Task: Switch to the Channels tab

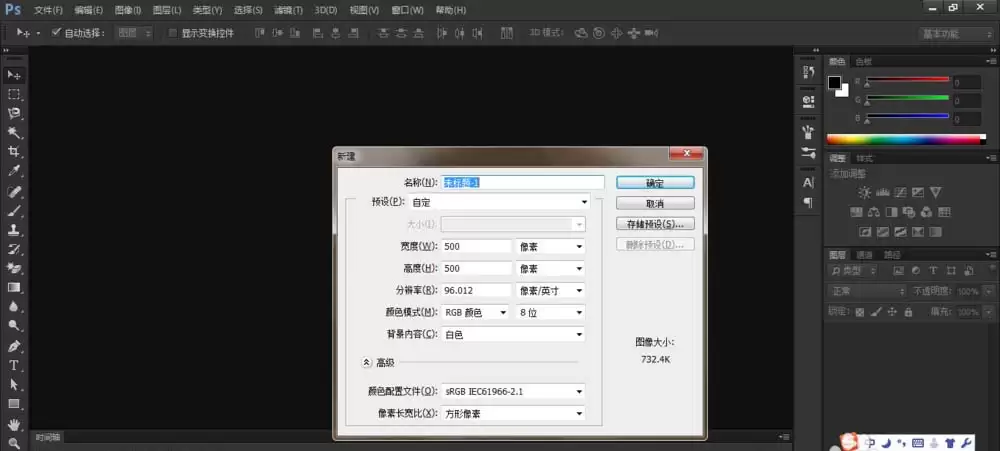Action: tap(864, 255)
